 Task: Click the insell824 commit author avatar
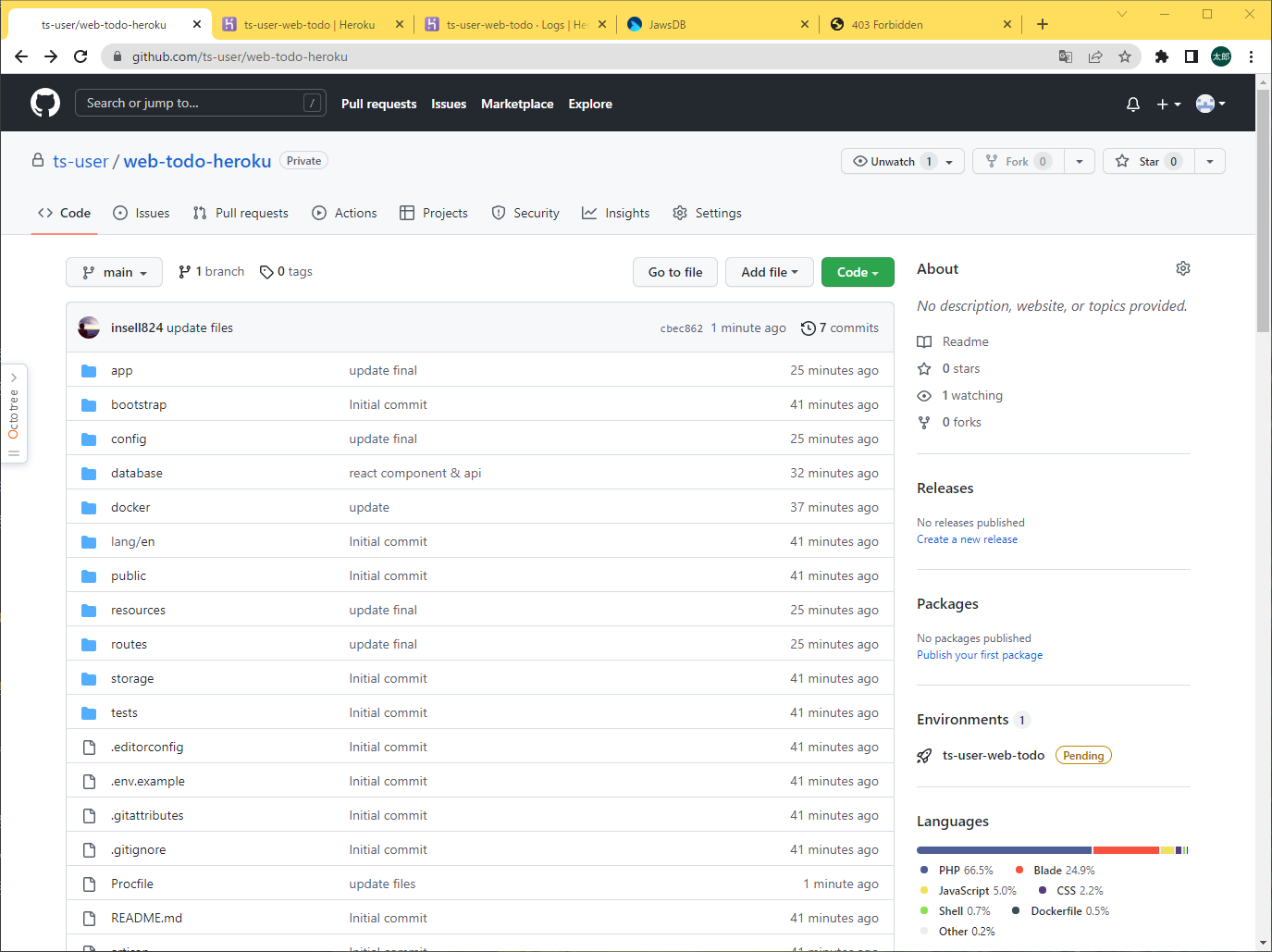point(89,328)
